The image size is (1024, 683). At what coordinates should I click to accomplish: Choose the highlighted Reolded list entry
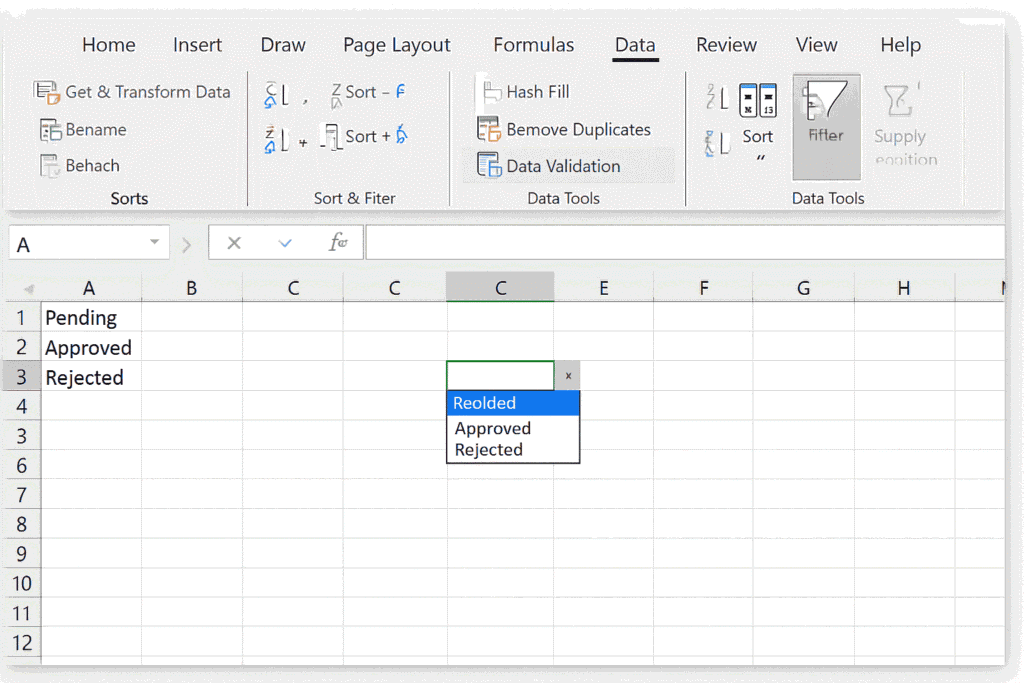pos(484,403)
